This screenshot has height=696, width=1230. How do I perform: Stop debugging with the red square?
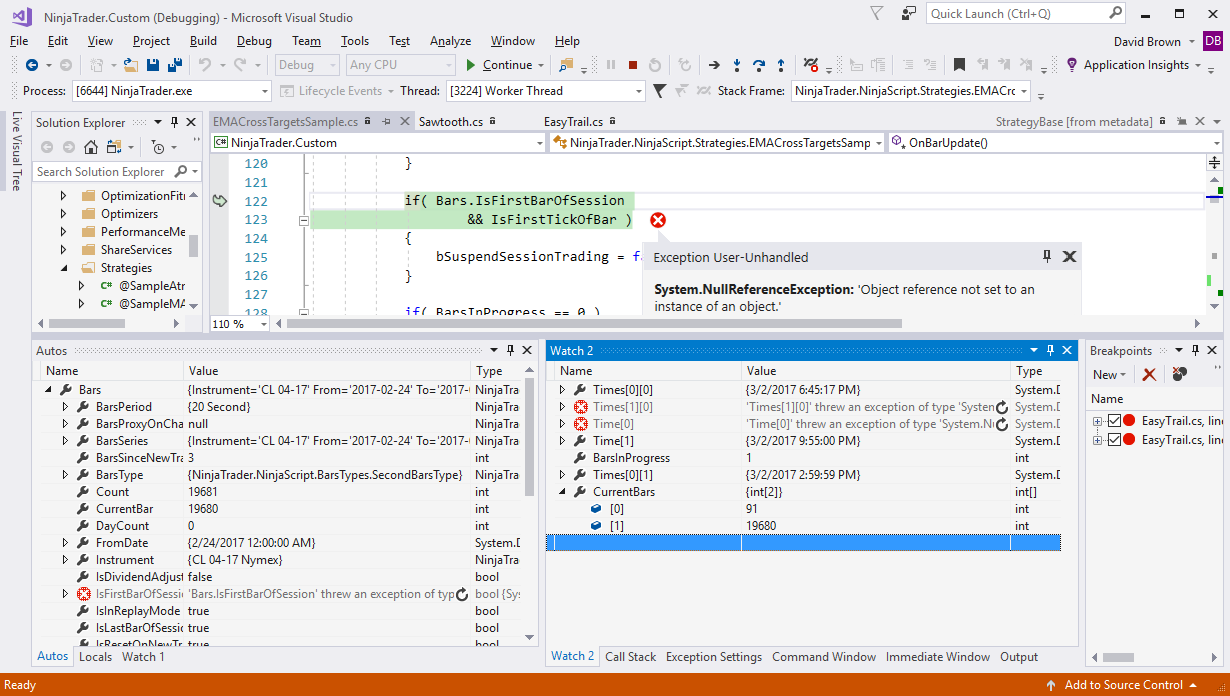[x=633, y=65]
